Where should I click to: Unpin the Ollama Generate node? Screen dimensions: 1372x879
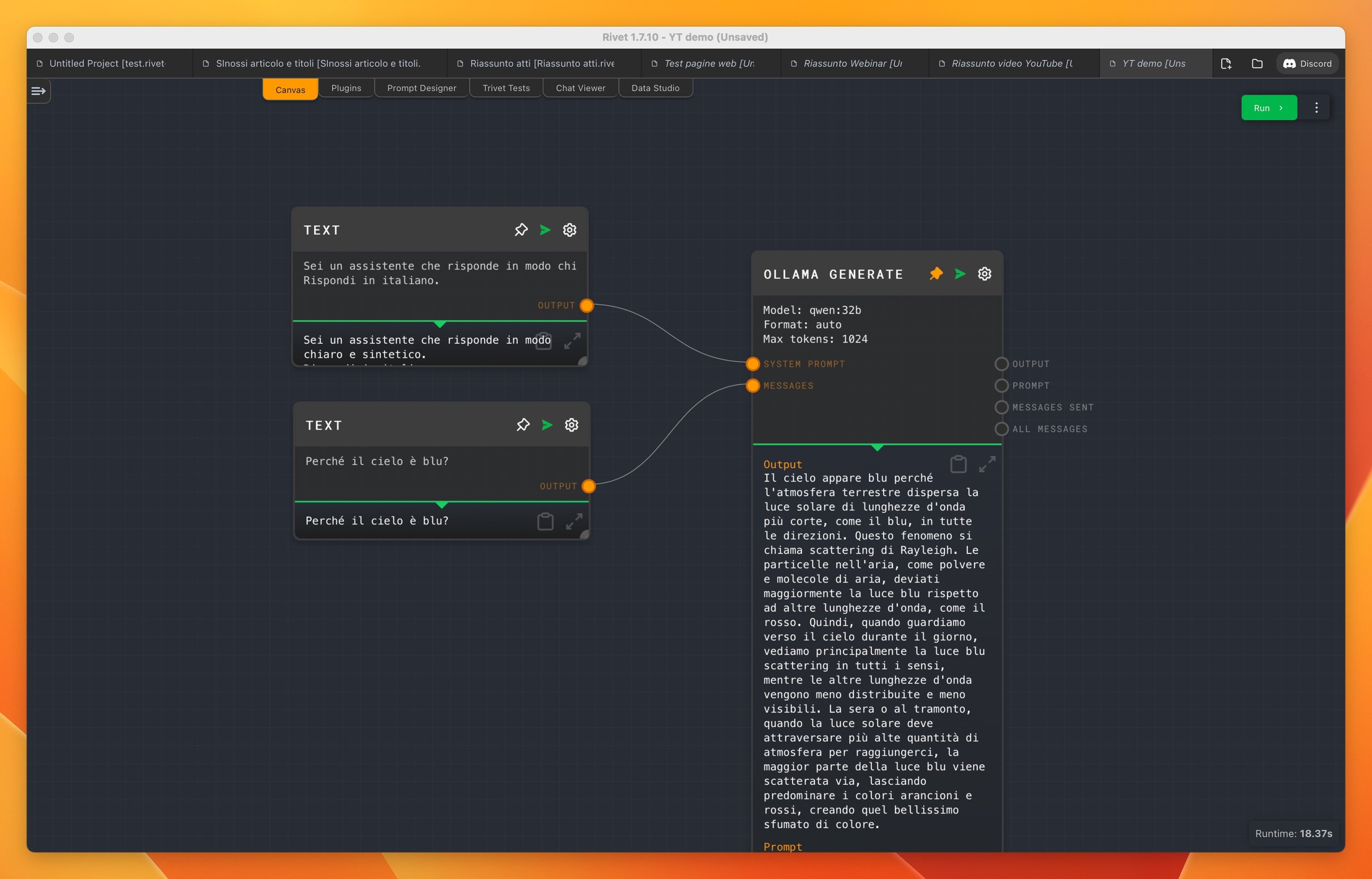click(936, 274)
